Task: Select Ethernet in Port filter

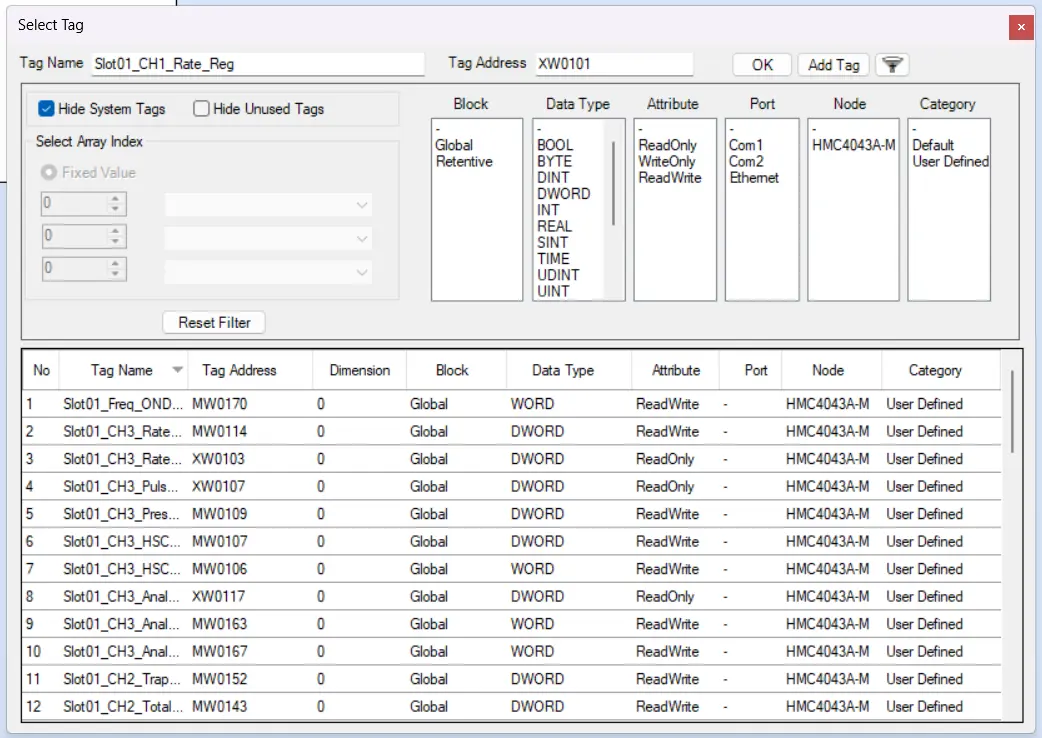Action: (754, 177)
